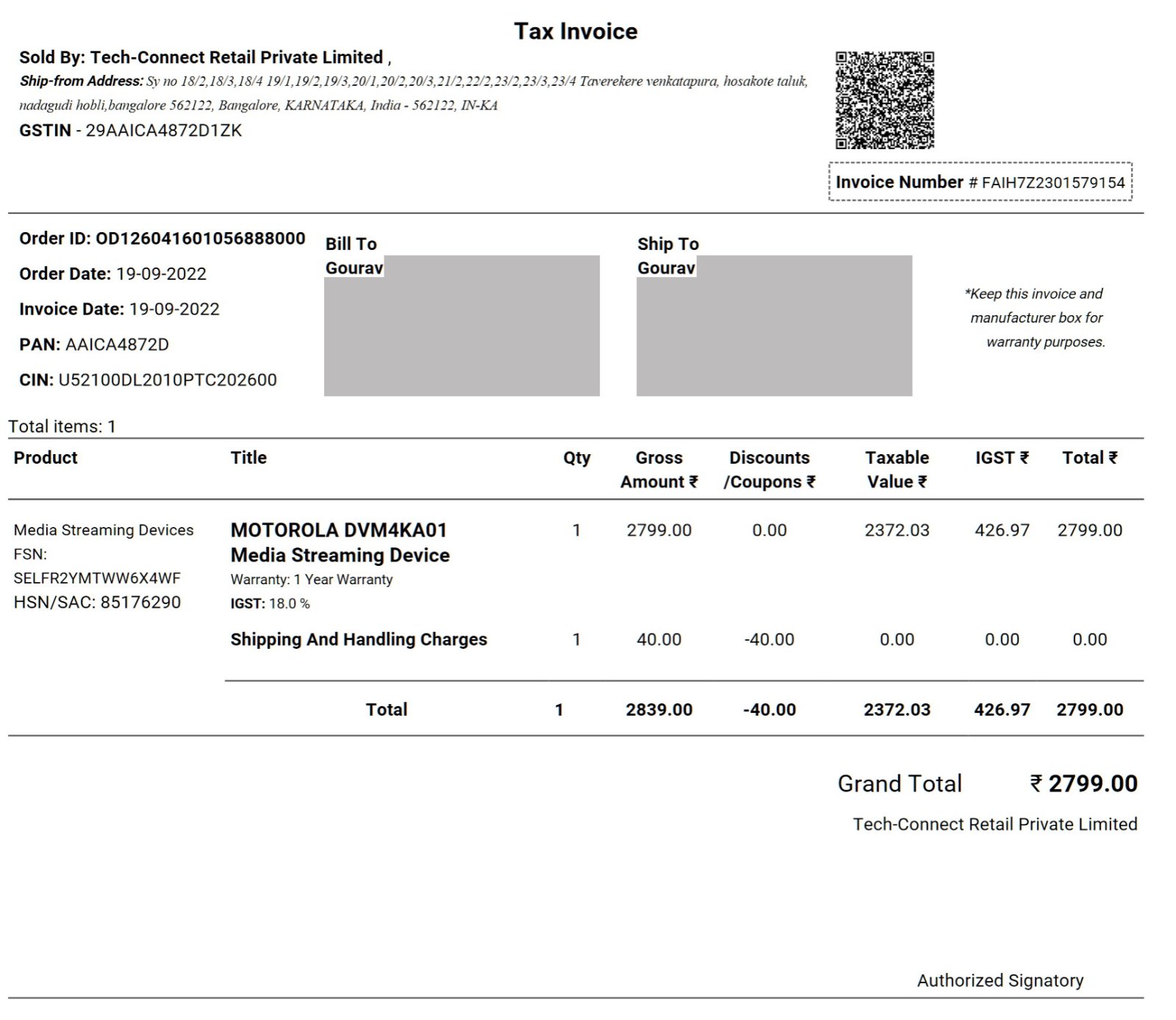Click the Shipping And Handling Charges row
The width and height of the screenshot is (1176, 1020).
676,639
